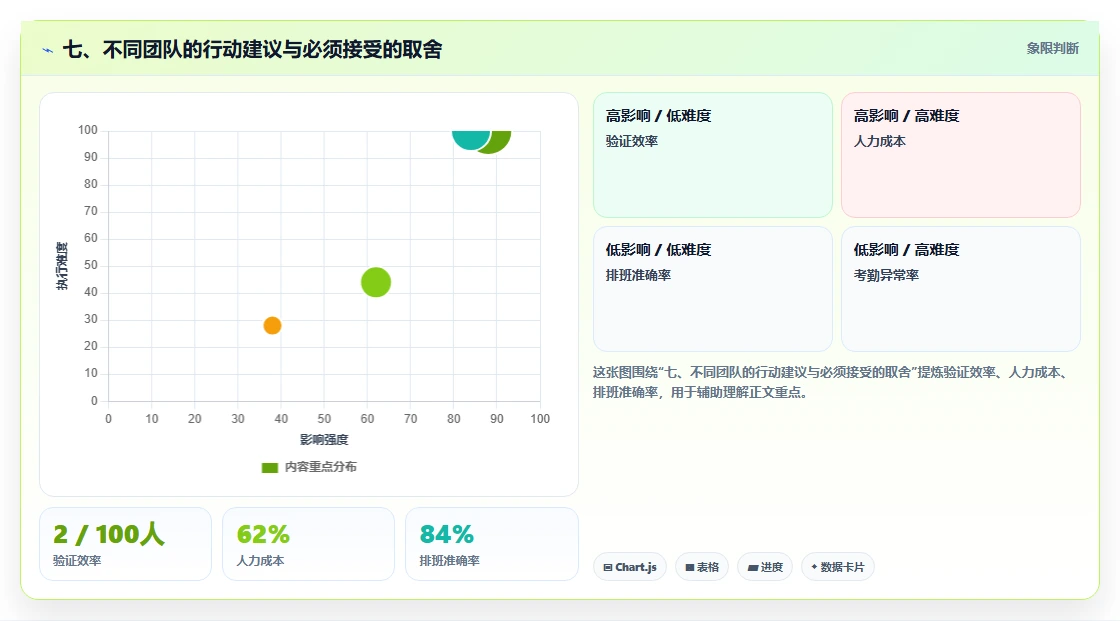Click the dark green bubble at chart top

(x=500, y=141)
